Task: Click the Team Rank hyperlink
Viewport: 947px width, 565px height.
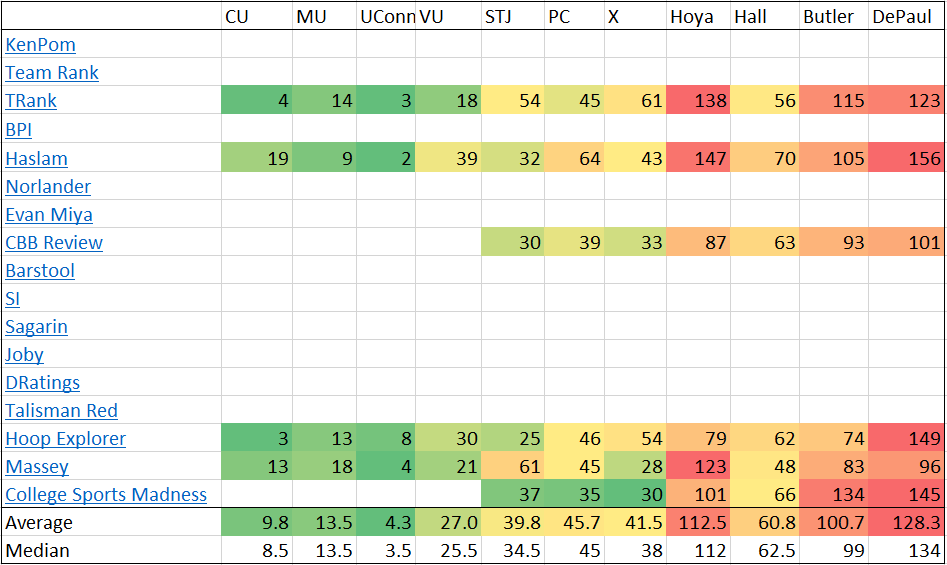Action: (x=52, y=73)
